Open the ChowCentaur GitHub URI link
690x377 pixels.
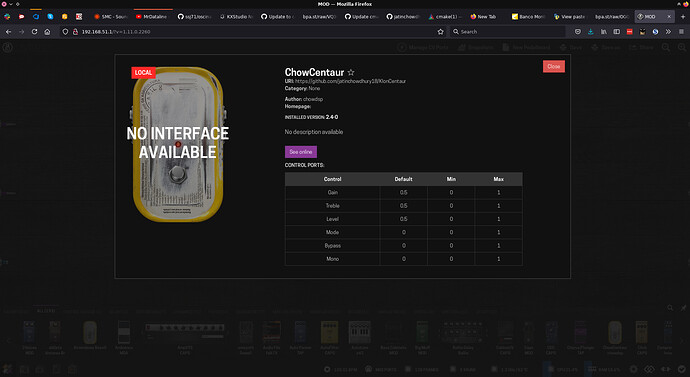pyautogui.click(x=350, y=81)
